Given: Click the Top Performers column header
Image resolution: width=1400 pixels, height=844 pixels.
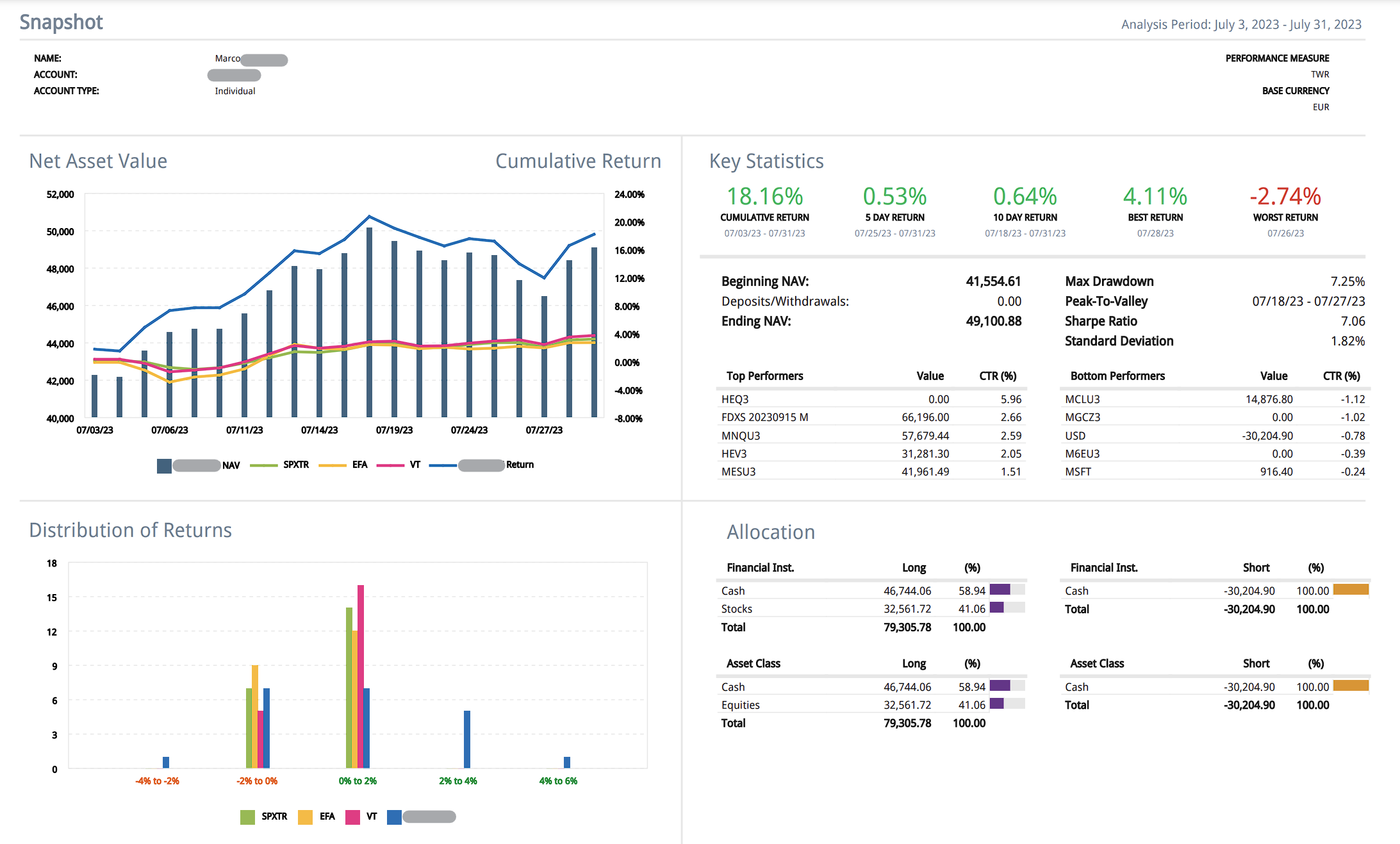Looking at the screenshot, I should (x=764, y=376).
